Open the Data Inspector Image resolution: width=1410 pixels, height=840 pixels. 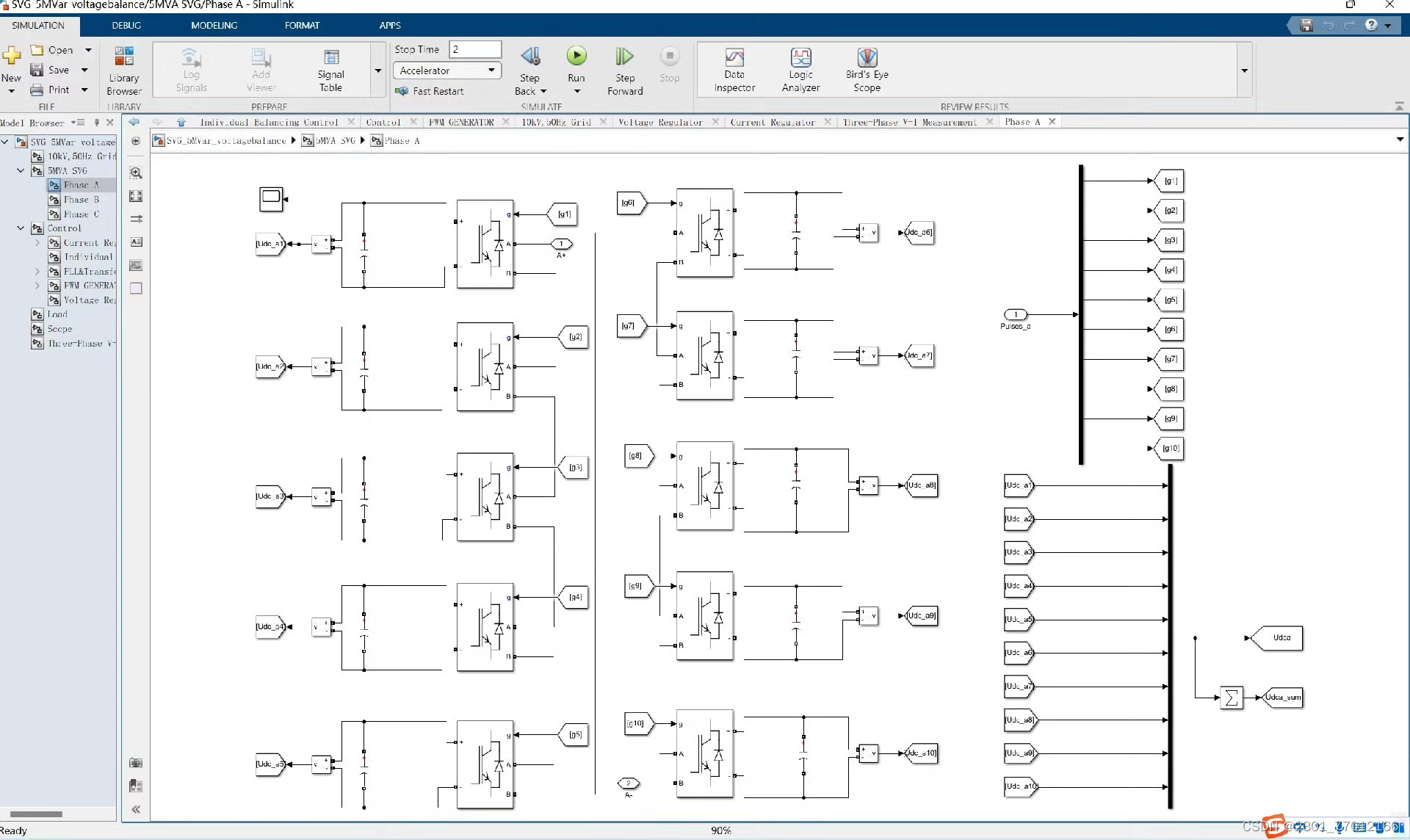(734, 70)
